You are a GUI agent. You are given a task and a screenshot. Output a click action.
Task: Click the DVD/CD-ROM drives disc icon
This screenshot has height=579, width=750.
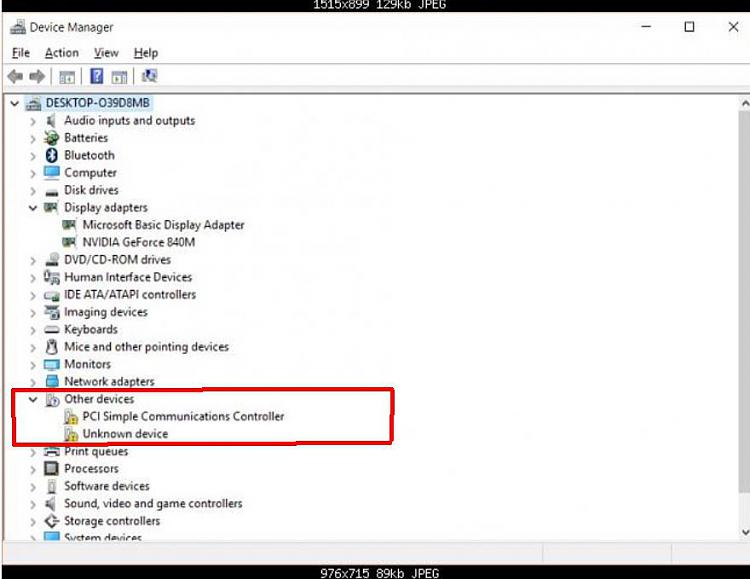point(52,259)
